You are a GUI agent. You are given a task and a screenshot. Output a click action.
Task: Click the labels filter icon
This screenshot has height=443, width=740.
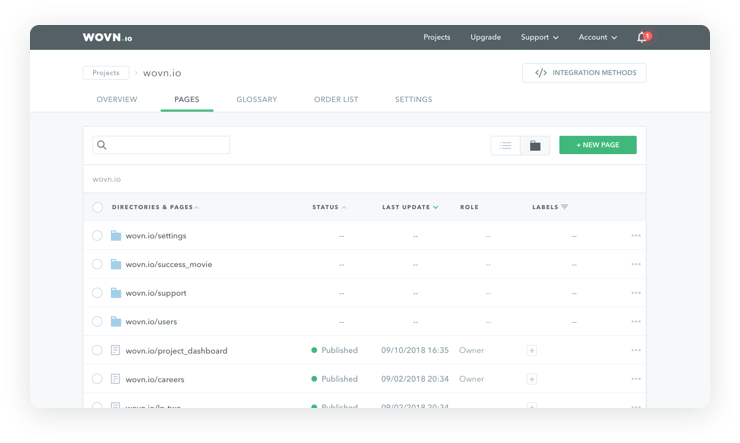click(564, 207)
